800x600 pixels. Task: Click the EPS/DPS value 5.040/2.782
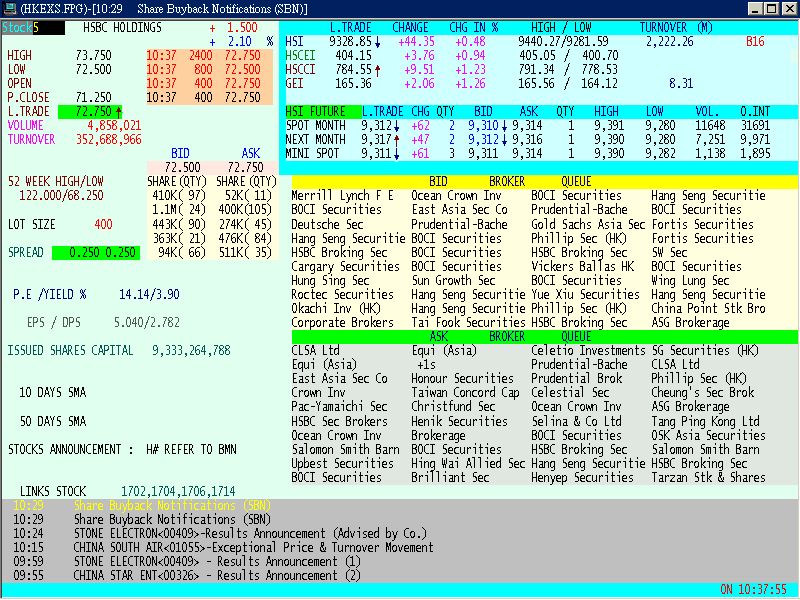(x=146, y=322)
